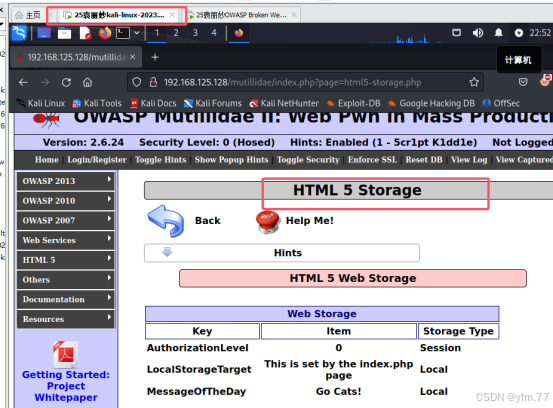The width and height of the screenshot is (553, 408).
Task: Expand Others sidebar menu
Action: tap(66, 280)
